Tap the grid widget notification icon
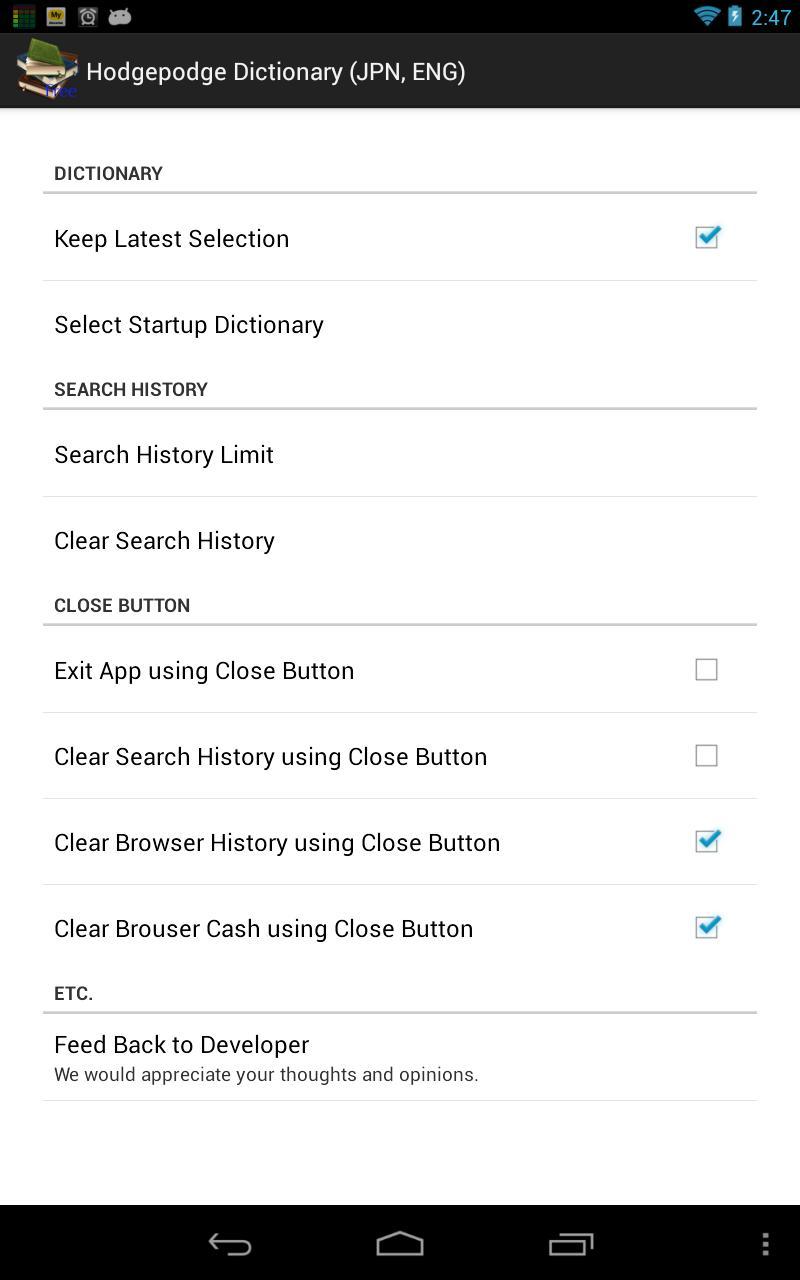Screen dimensions: 800x1280 (22, 16)
